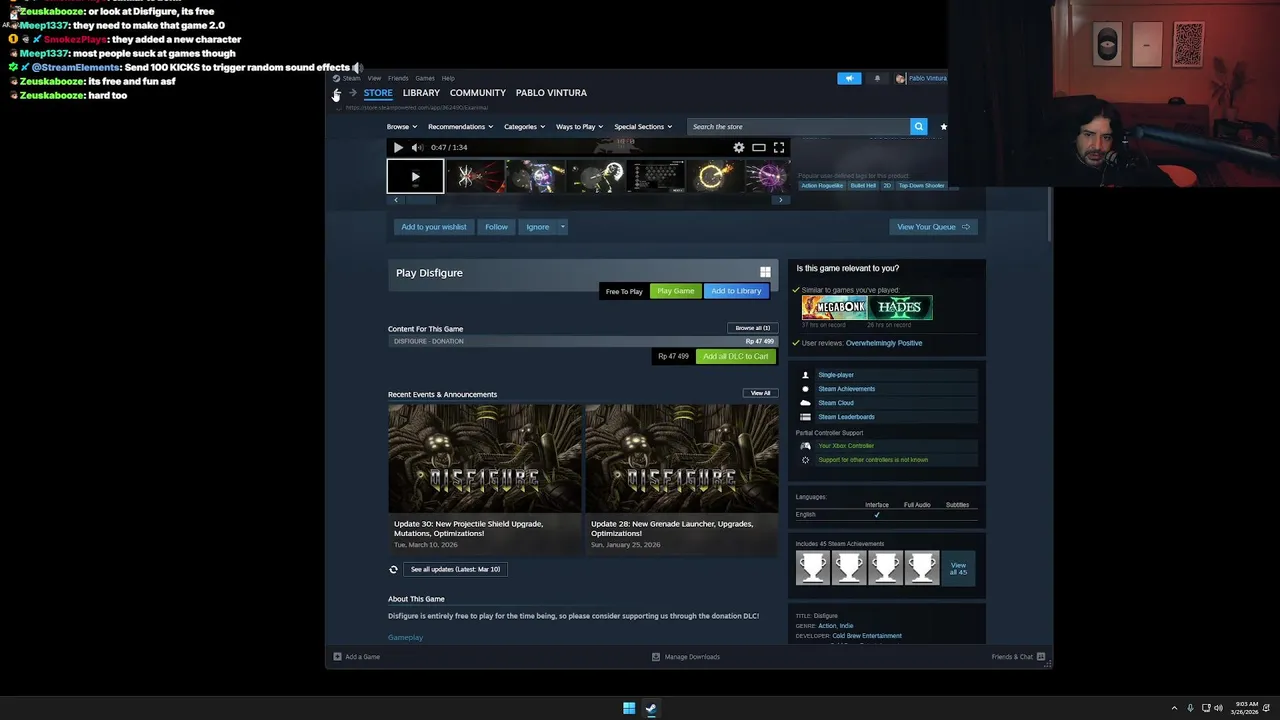Open the Overwhelmingly Positive reviews link
Image resolution: width=1280 pixels, height=720 pixels.
[884, 343]
